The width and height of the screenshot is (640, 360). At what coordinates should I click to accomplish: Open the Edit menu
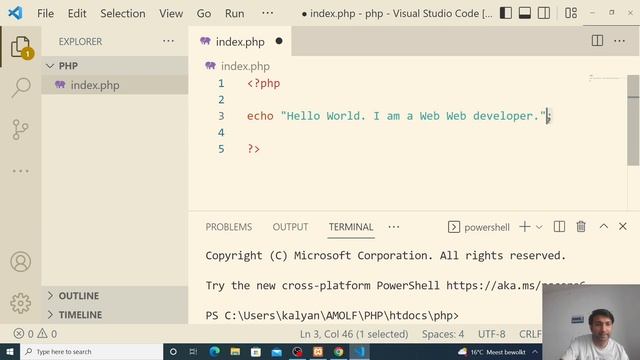(77, 13)
